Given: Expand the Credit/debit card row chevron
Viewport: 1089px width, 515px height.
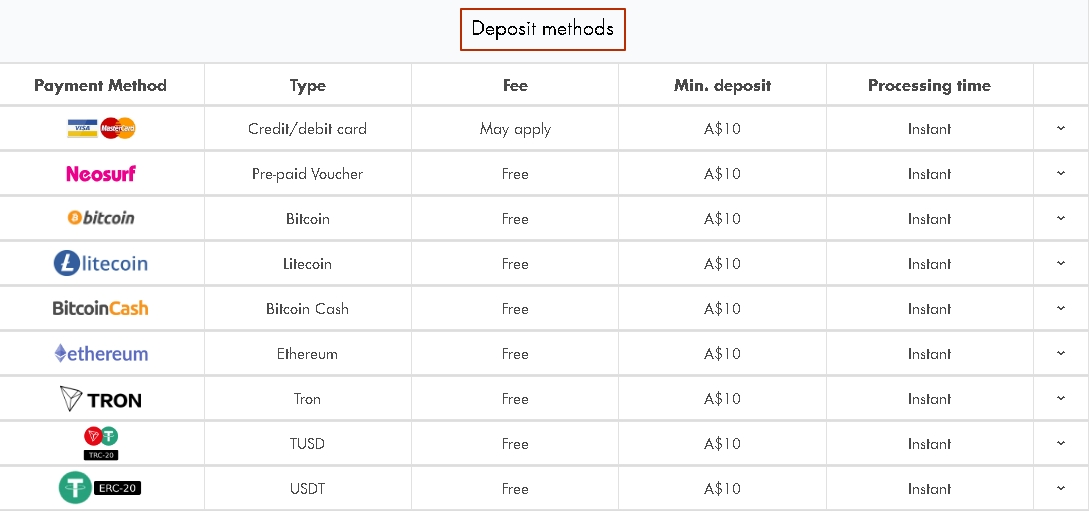Looking at the screenshot, I should pyautogui.click(x=1061, y=128).
